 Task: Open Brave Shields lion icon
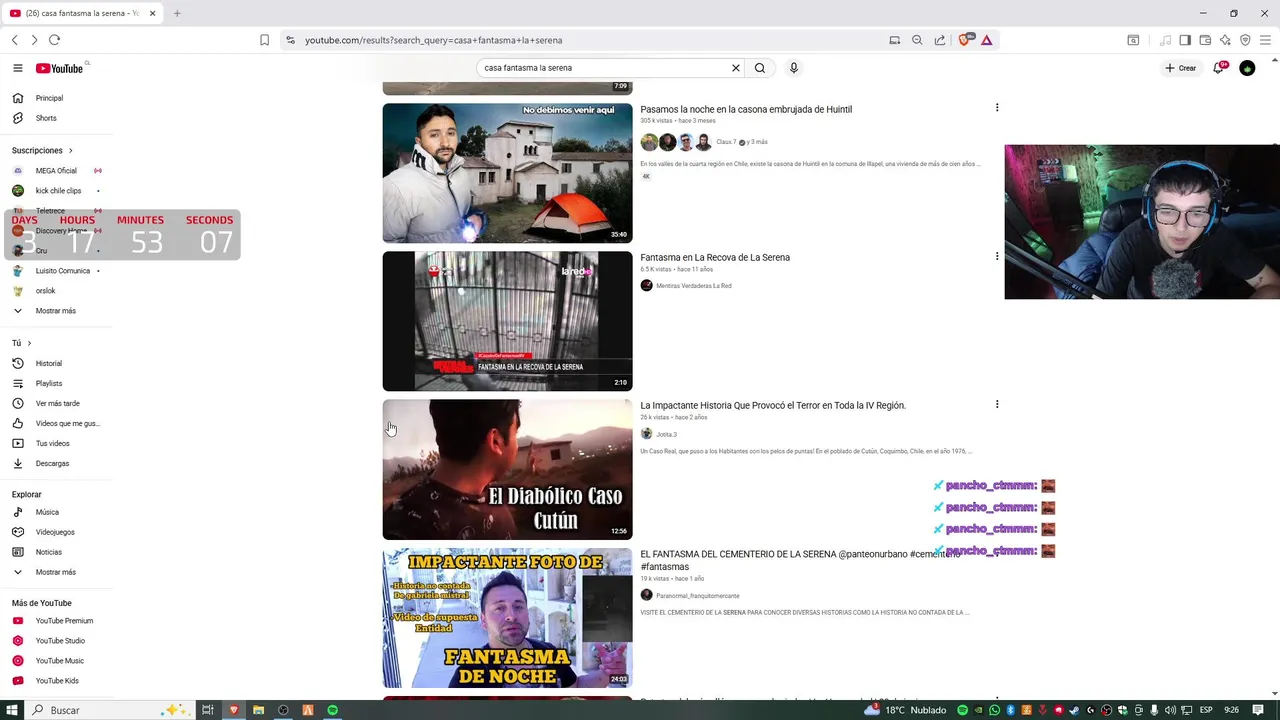coord(965,40)
